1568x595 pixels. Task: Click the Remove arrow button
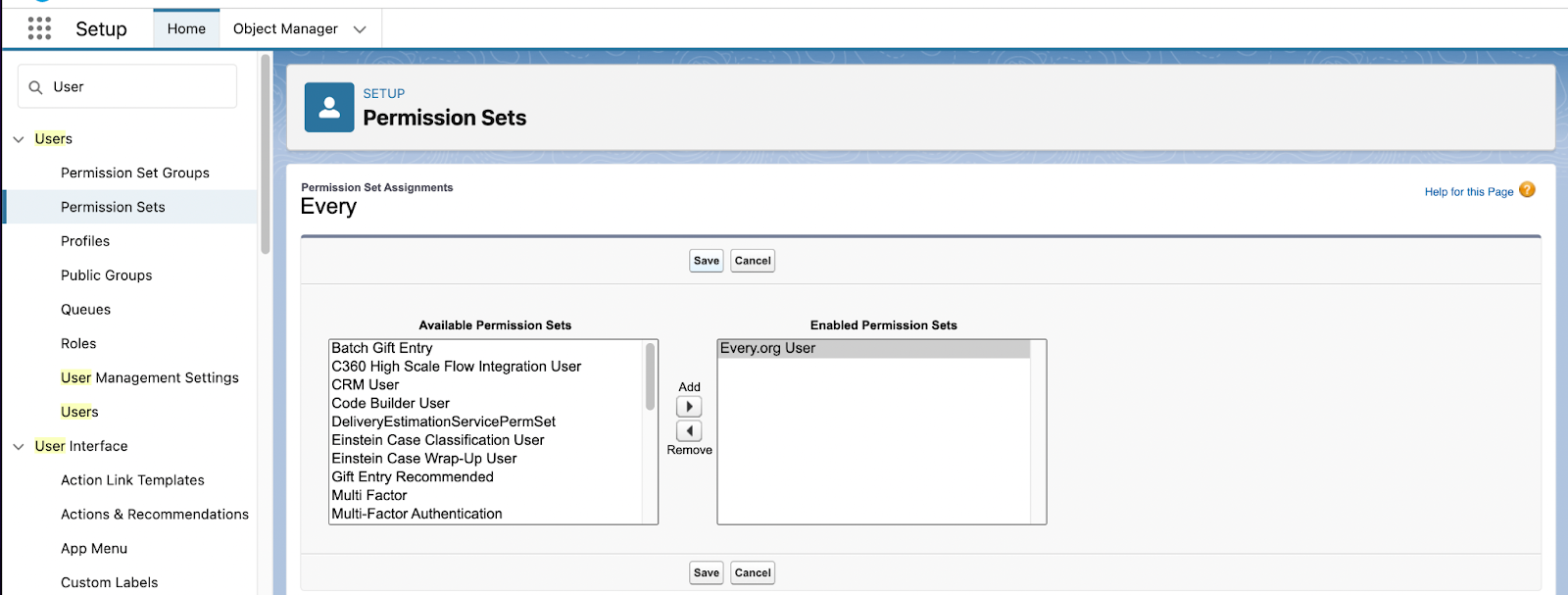click(689, 431)
